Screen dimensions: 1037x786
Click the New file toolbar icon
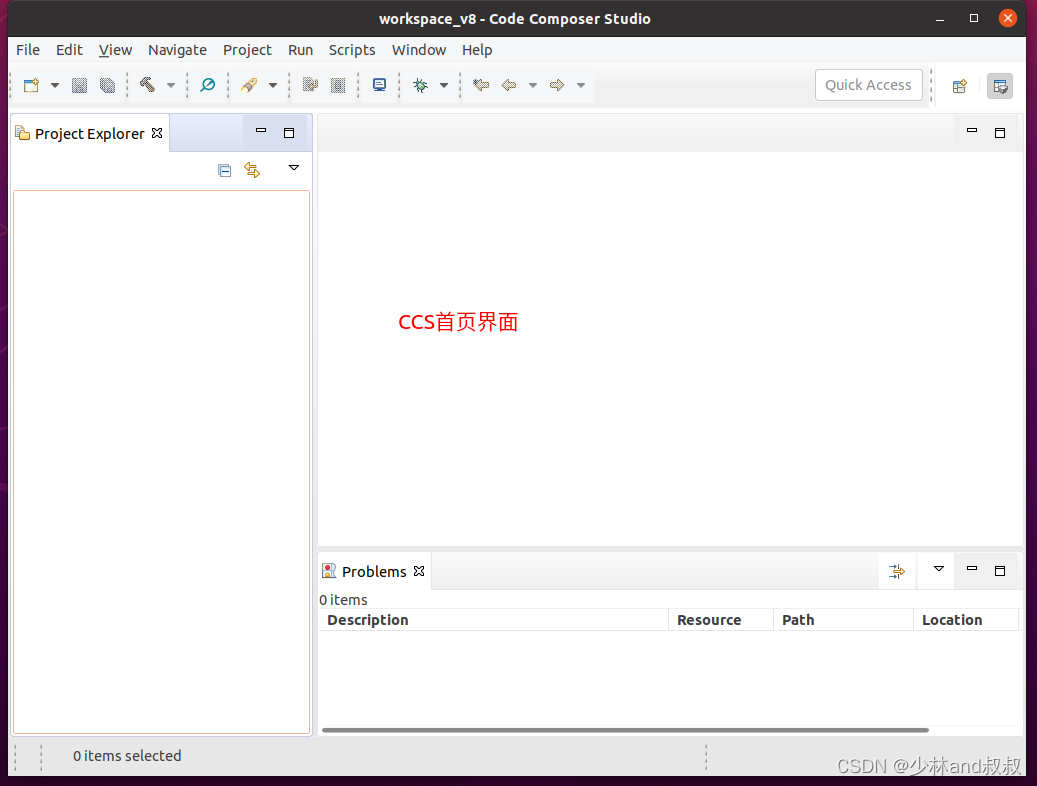(31, 85)
